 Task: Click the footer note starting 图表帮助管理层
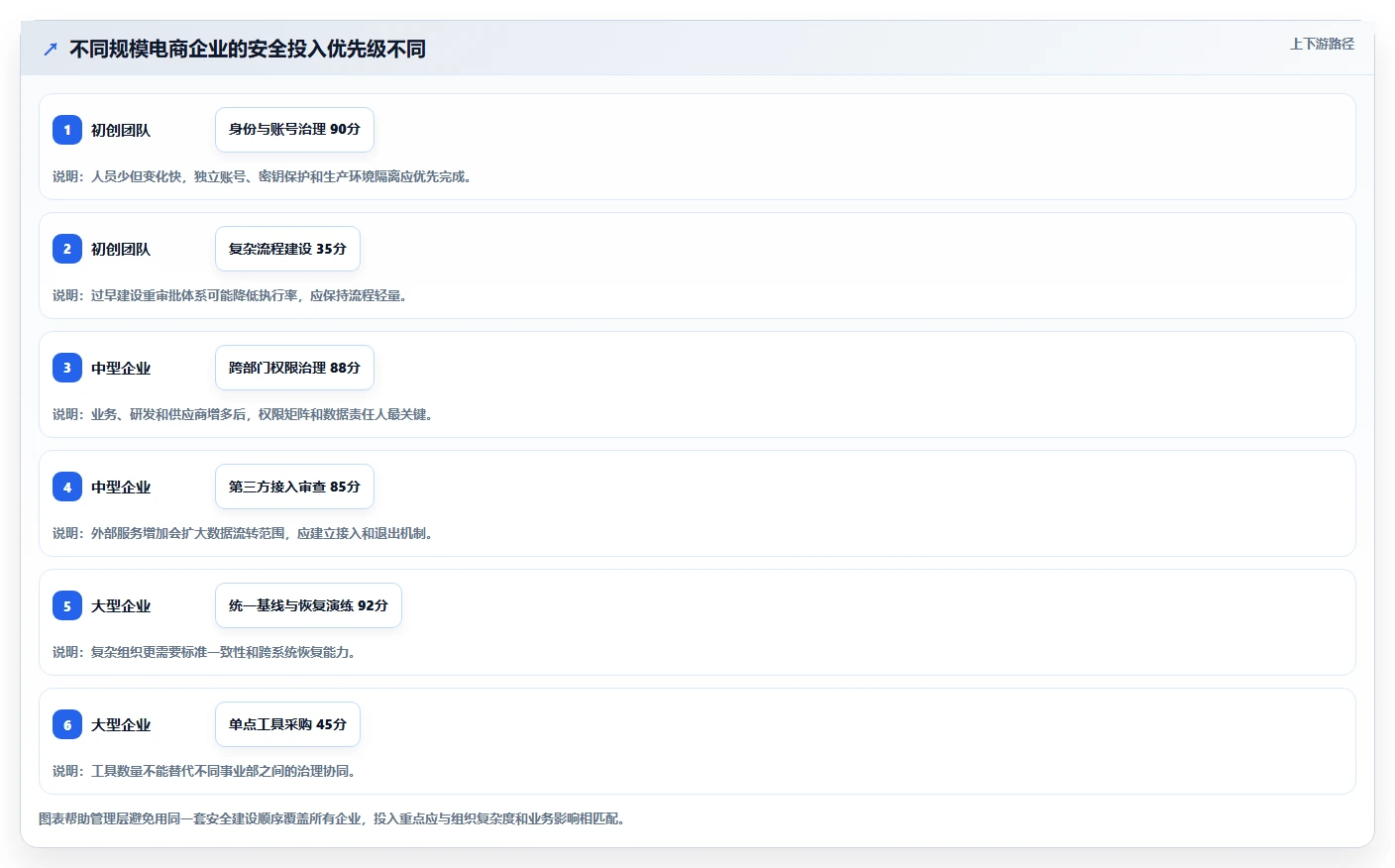pyautogui.click(x=335, y=818)
